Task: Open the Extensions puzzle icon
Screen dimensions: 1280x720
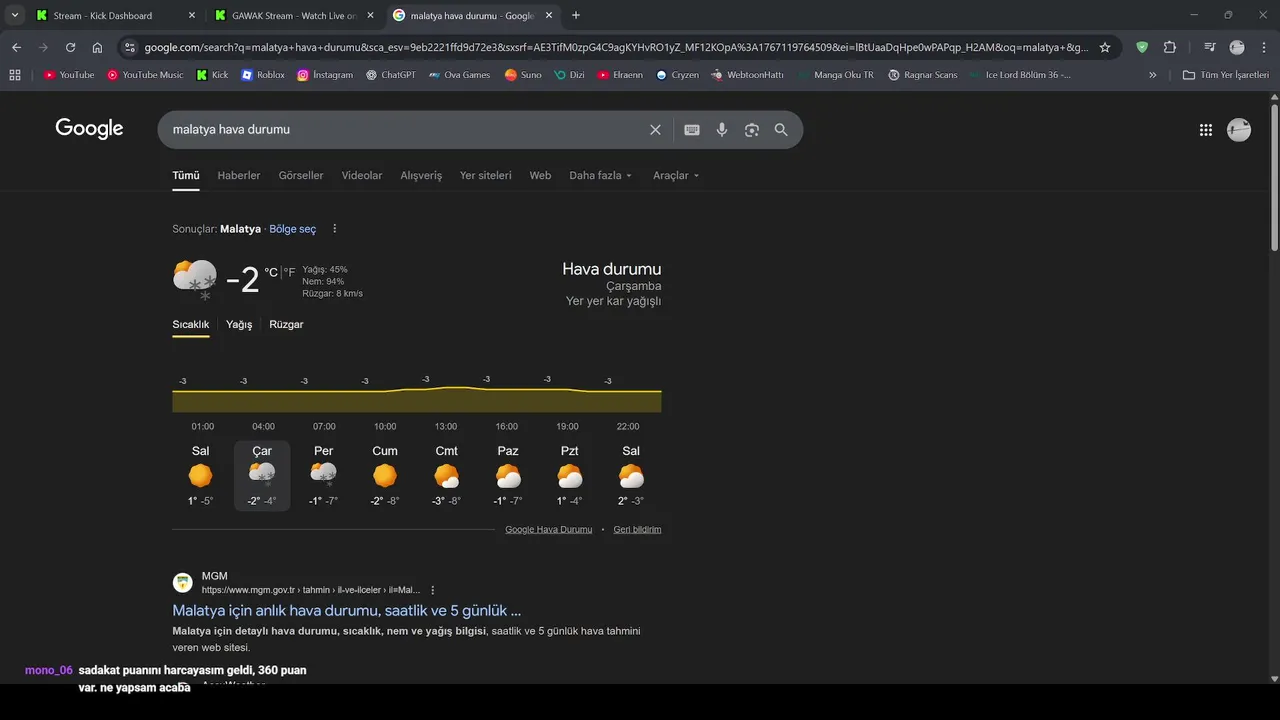Action: coord(1170,47)
